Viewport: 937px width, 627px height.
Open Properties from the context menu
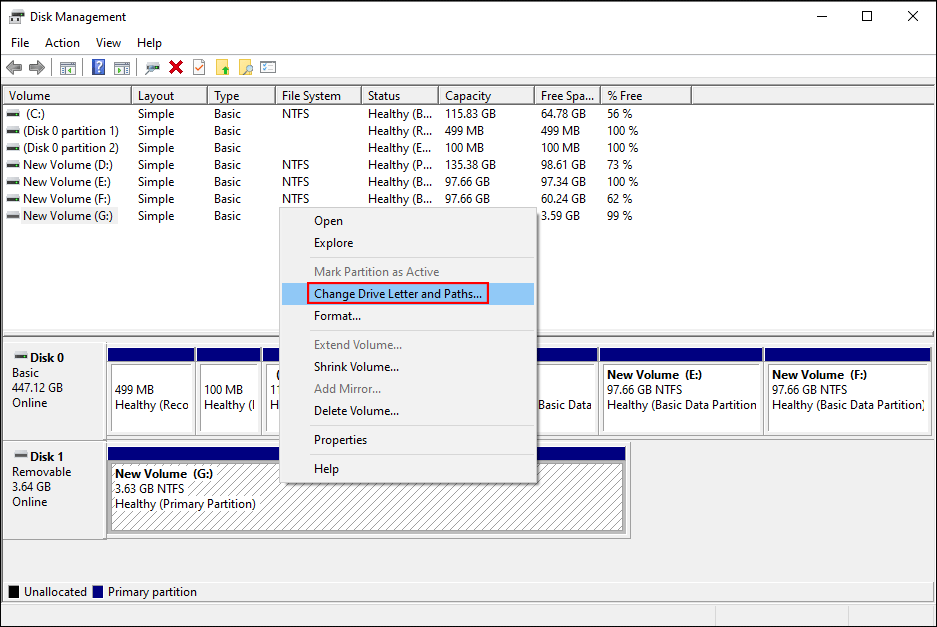[340, 440]
